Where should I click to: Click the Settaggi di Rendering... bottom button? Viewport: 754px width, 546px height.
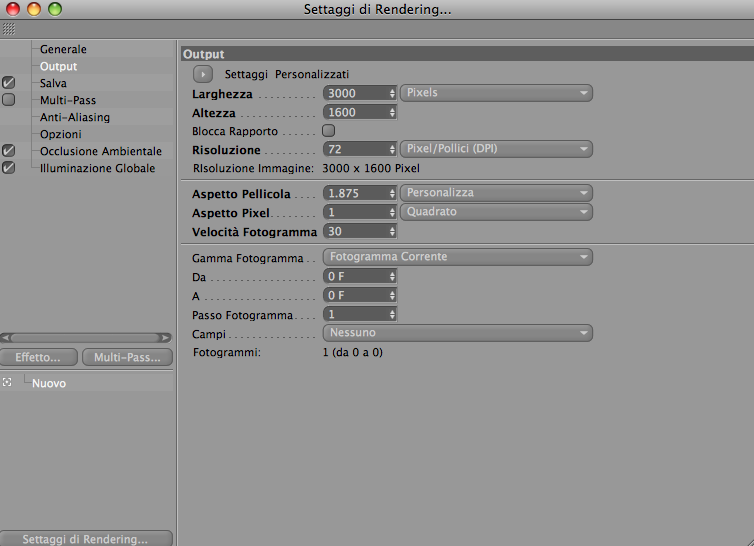point(85,539)
